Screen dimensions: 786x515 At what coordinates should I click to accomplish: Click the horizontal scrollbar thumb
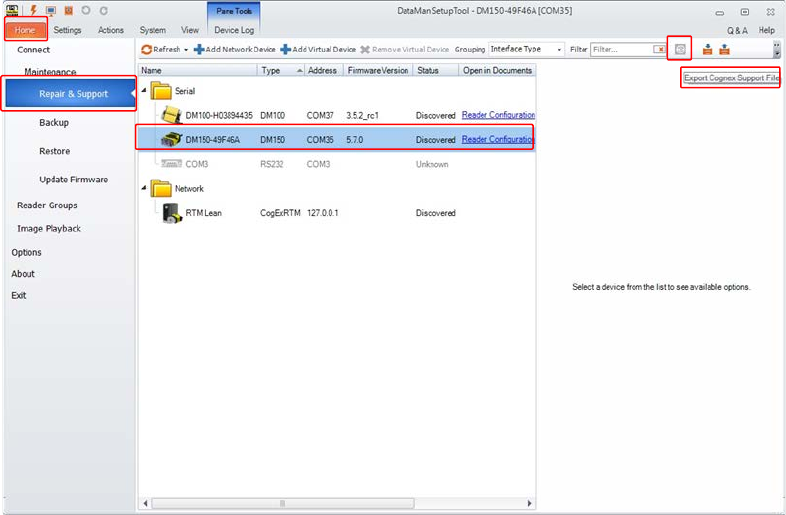click(283, 503)
